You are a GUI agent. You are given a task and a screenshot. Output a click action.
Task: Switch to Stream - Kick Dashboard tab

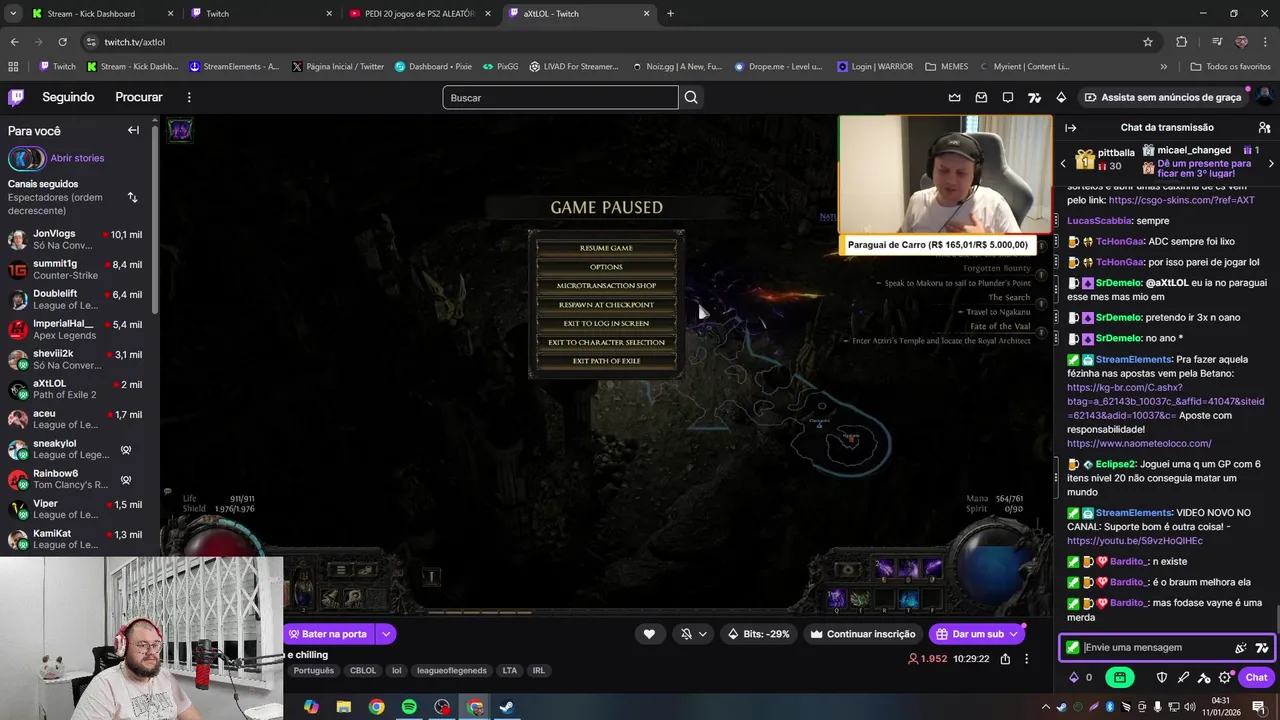[x=104, y=14]
